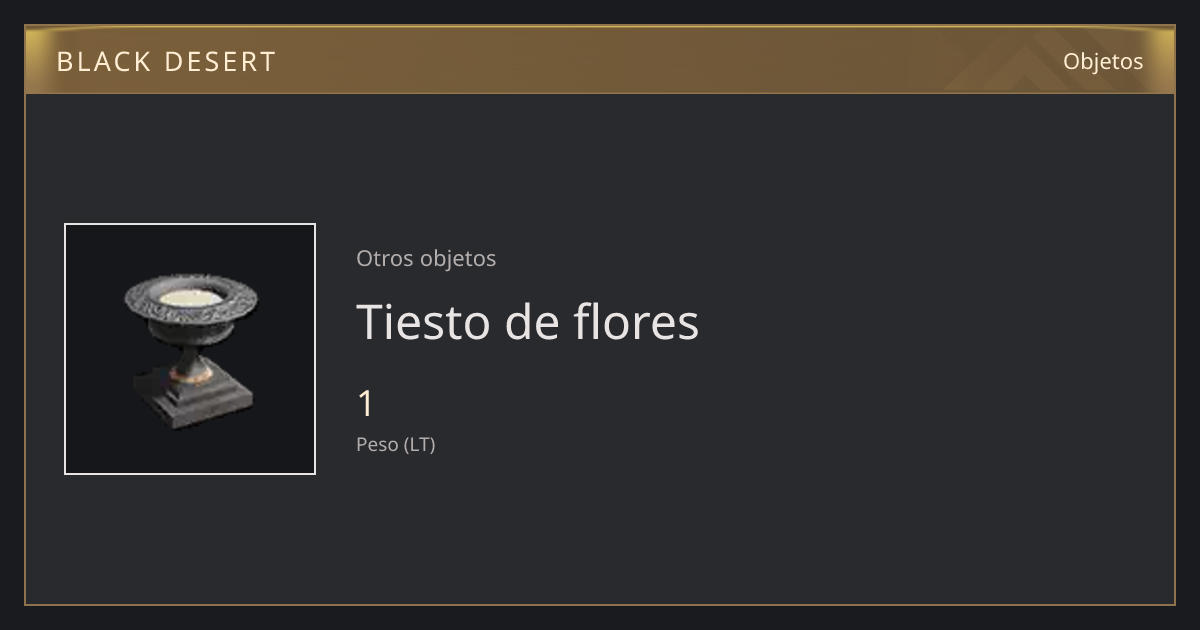The image size is (1200, 630).
Task: Click the flower pot item icon
Action: (190, 349)
